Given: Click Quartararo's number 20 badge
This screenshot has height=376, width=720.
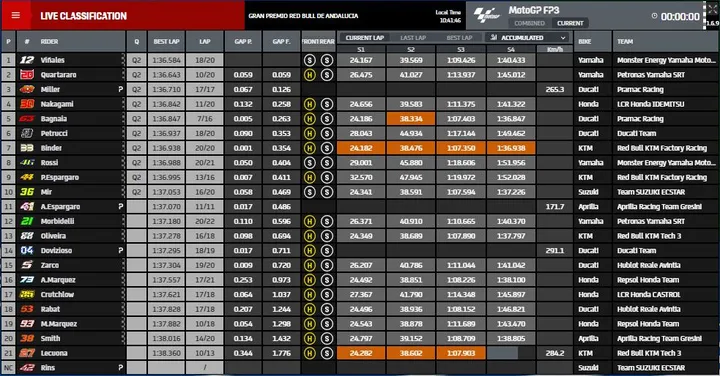Looking at the screenshot, I should point(27,74).
